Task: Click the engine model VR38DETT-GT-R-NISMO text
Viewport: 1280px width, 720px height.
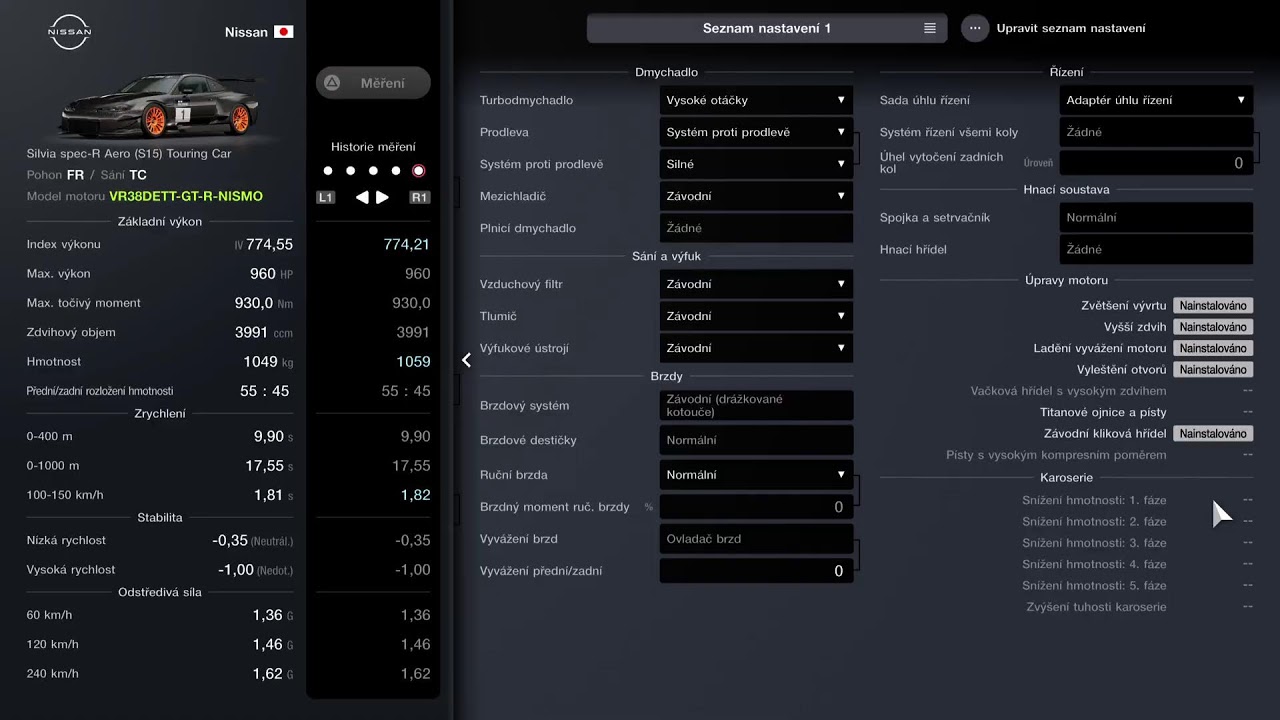Action: 186,196
